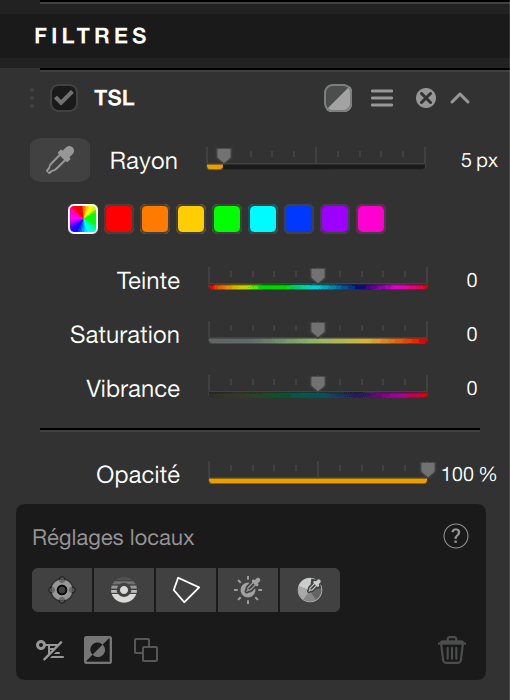Toggle the TSL before/after compare button
Image resolution: width=510 pixels, height=700 pixels.
(338, 98)
